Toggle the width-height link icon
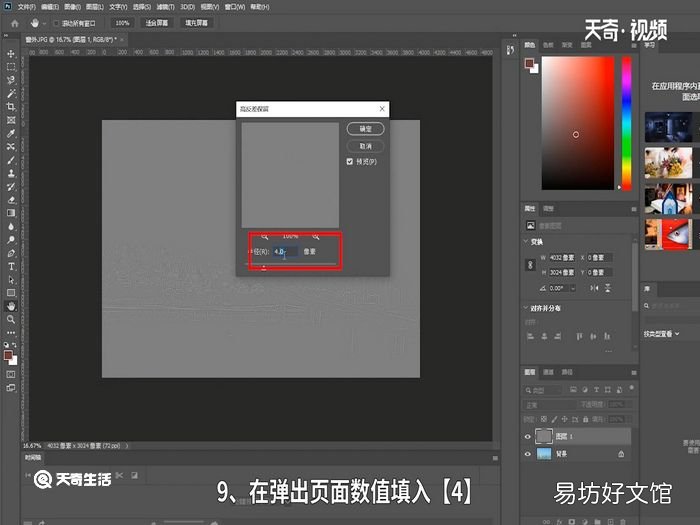The height and width of the screenshot is (525, 700). click(x=530, y=265)
